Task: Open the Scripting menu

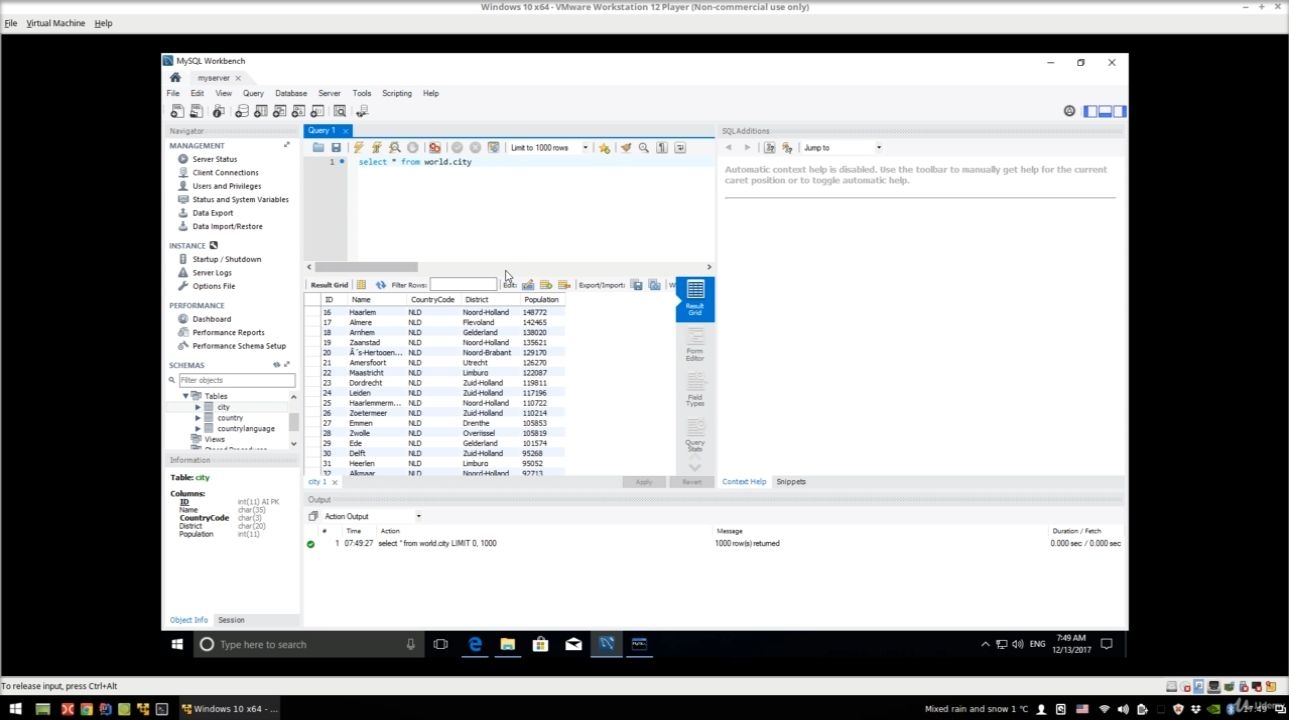Action: [397, 93]
